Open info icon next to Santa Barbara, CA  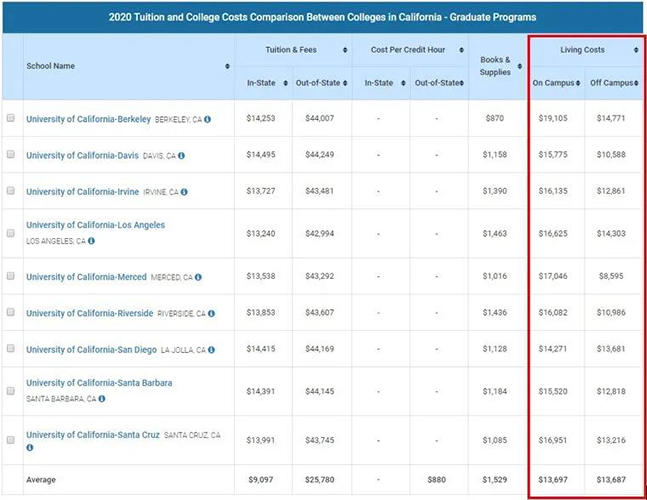[x=102, y=399]
